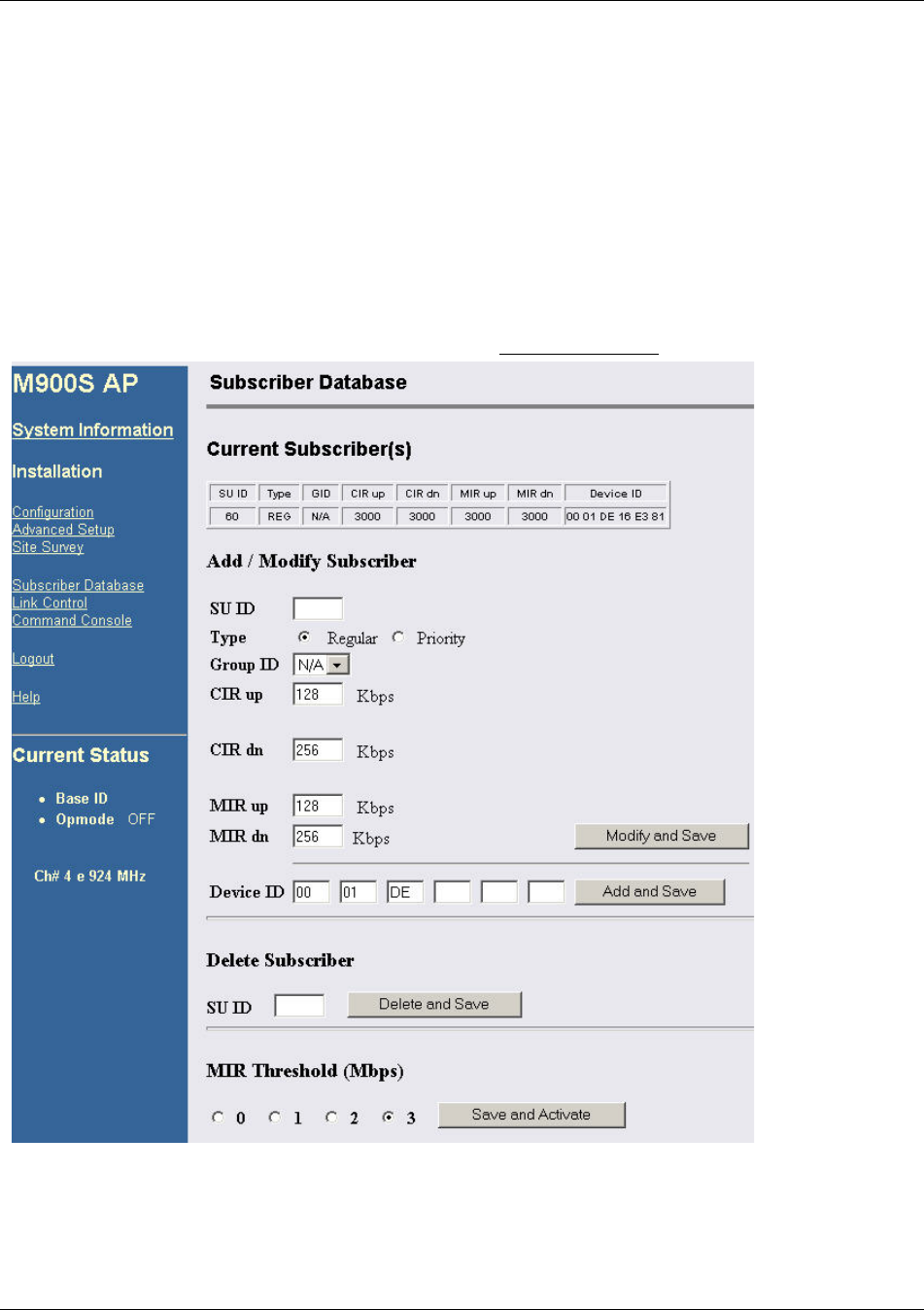The width and height of the screenshot is (924, 1310).
Task: Select MIR Threshold 3 radio button
Action: (388, 1118)
